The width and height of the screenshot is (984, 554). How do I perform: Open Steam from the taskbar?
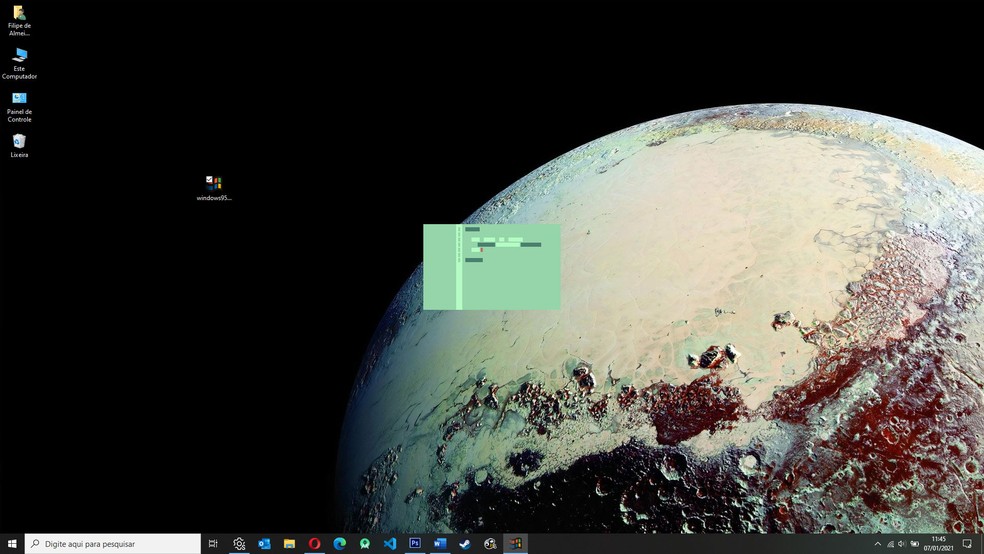(465, 544)
